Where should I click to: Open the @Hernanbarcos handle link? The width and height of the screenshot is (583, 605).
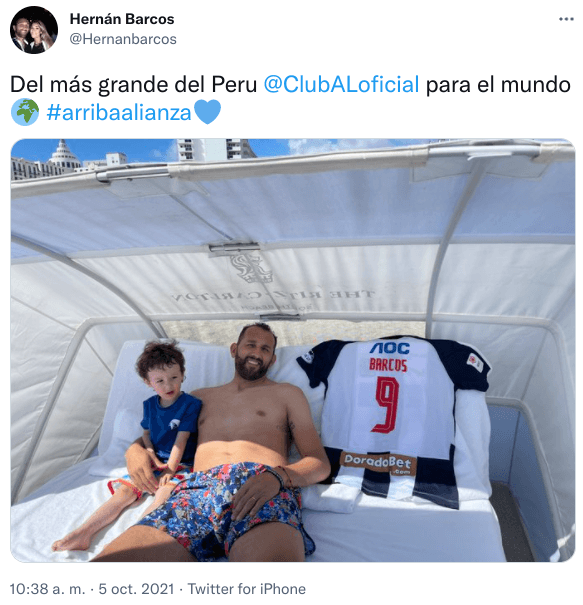pyautogui.click(x=123, y=39)
